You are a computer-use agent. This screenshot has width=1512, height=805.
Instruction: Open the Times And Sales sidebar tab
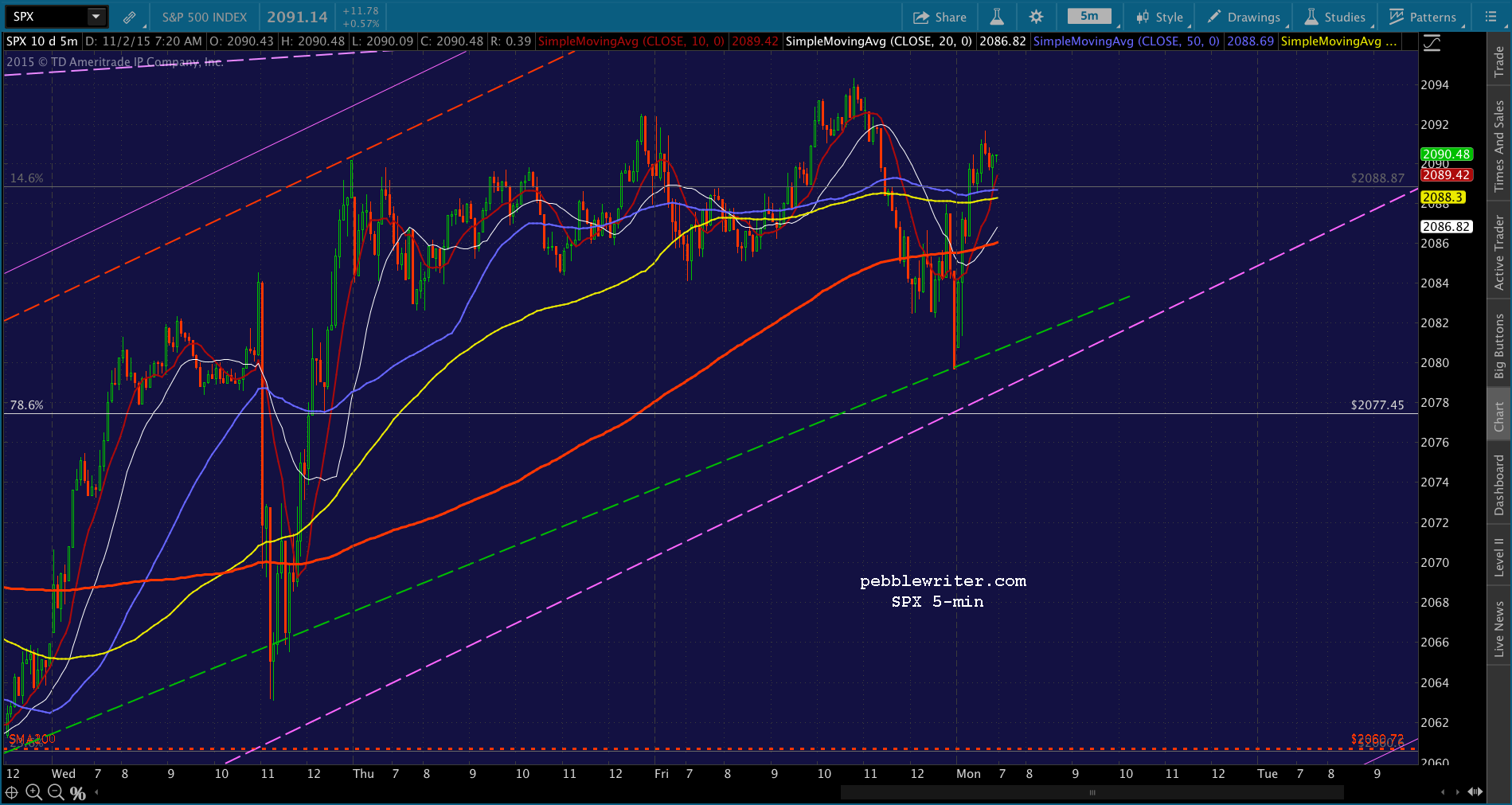[1499, 147]
